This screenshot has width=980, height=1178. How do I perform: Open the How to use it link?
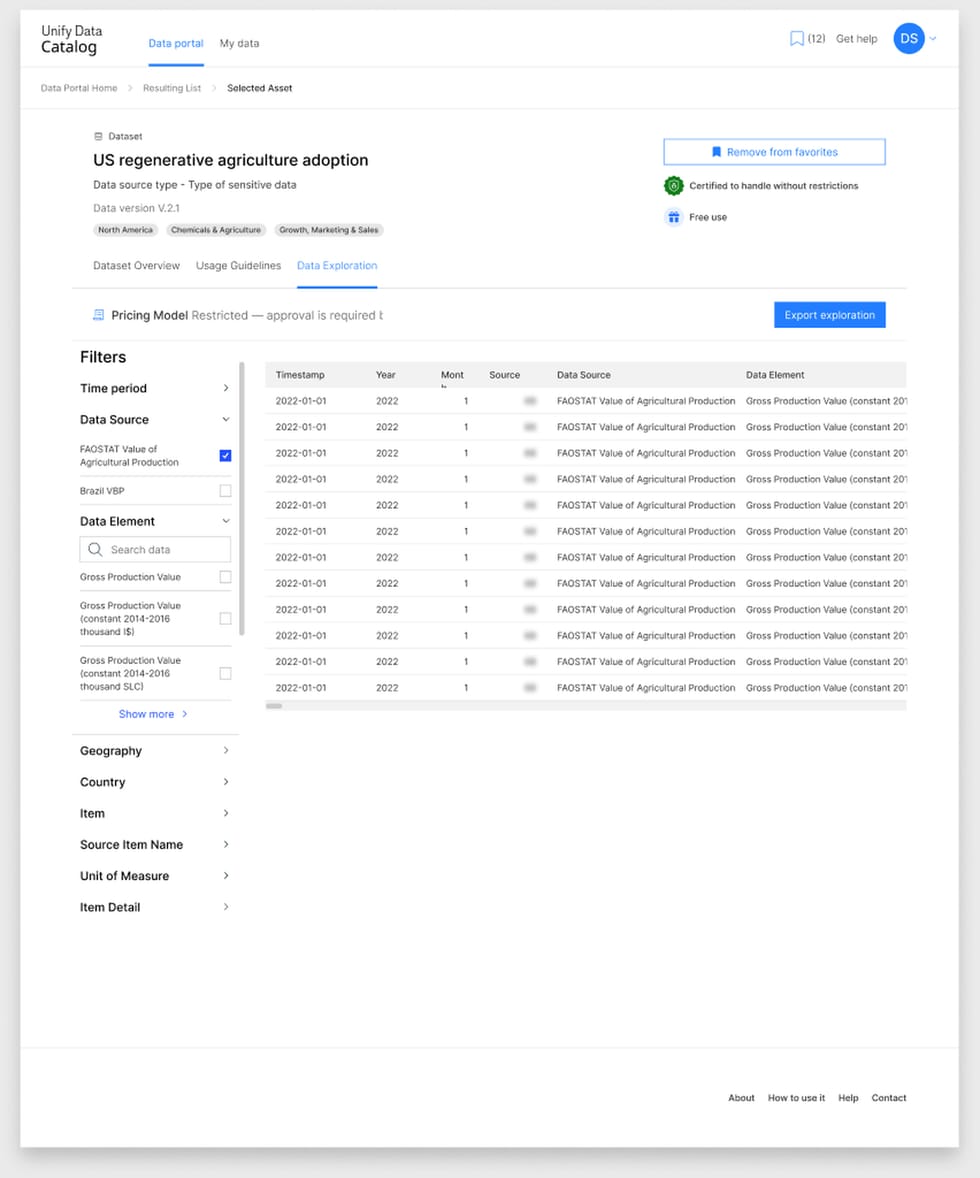pos(796,1098)
